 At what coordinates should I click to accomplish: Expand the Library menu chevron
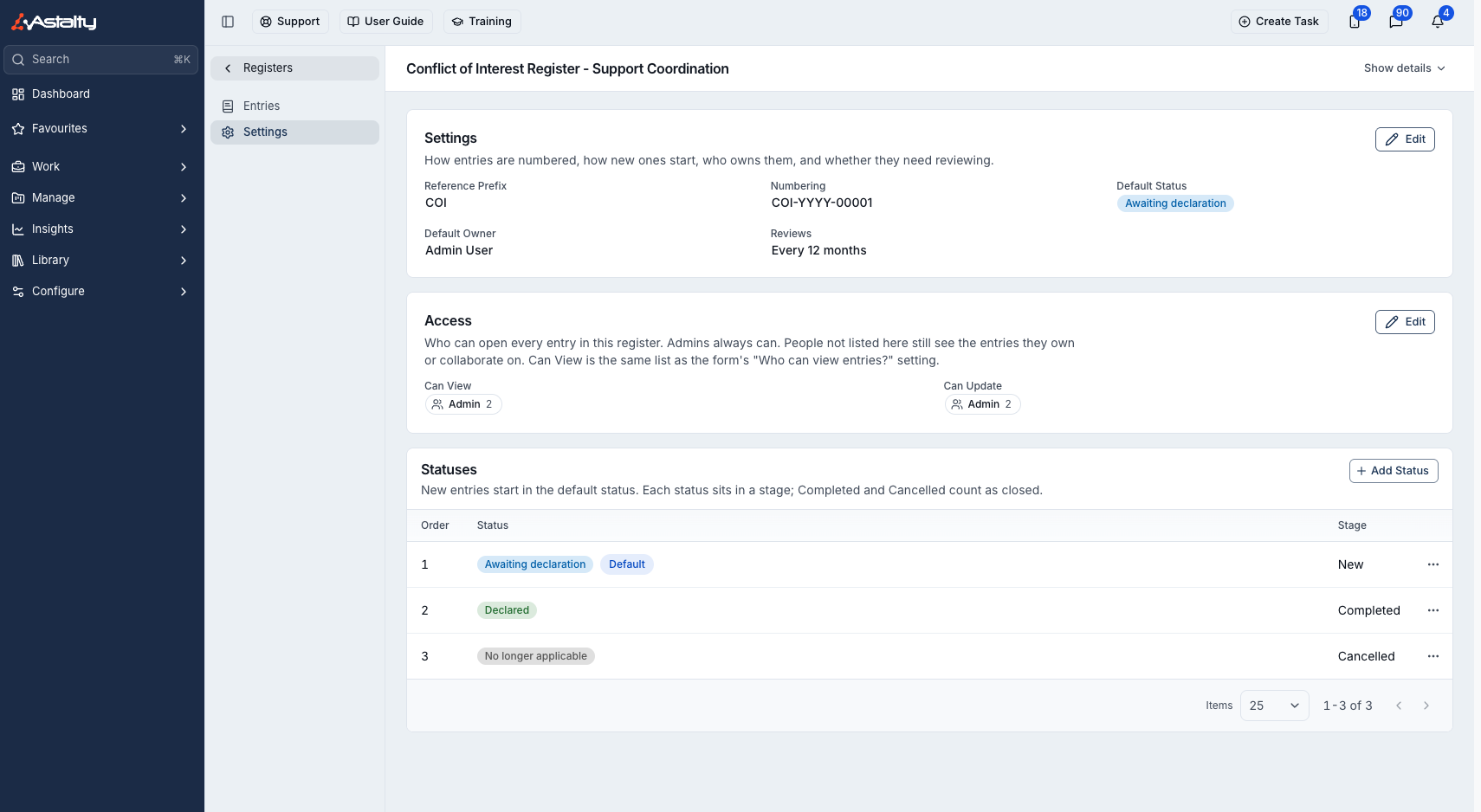pyautogui.click(x=184, y=261)
